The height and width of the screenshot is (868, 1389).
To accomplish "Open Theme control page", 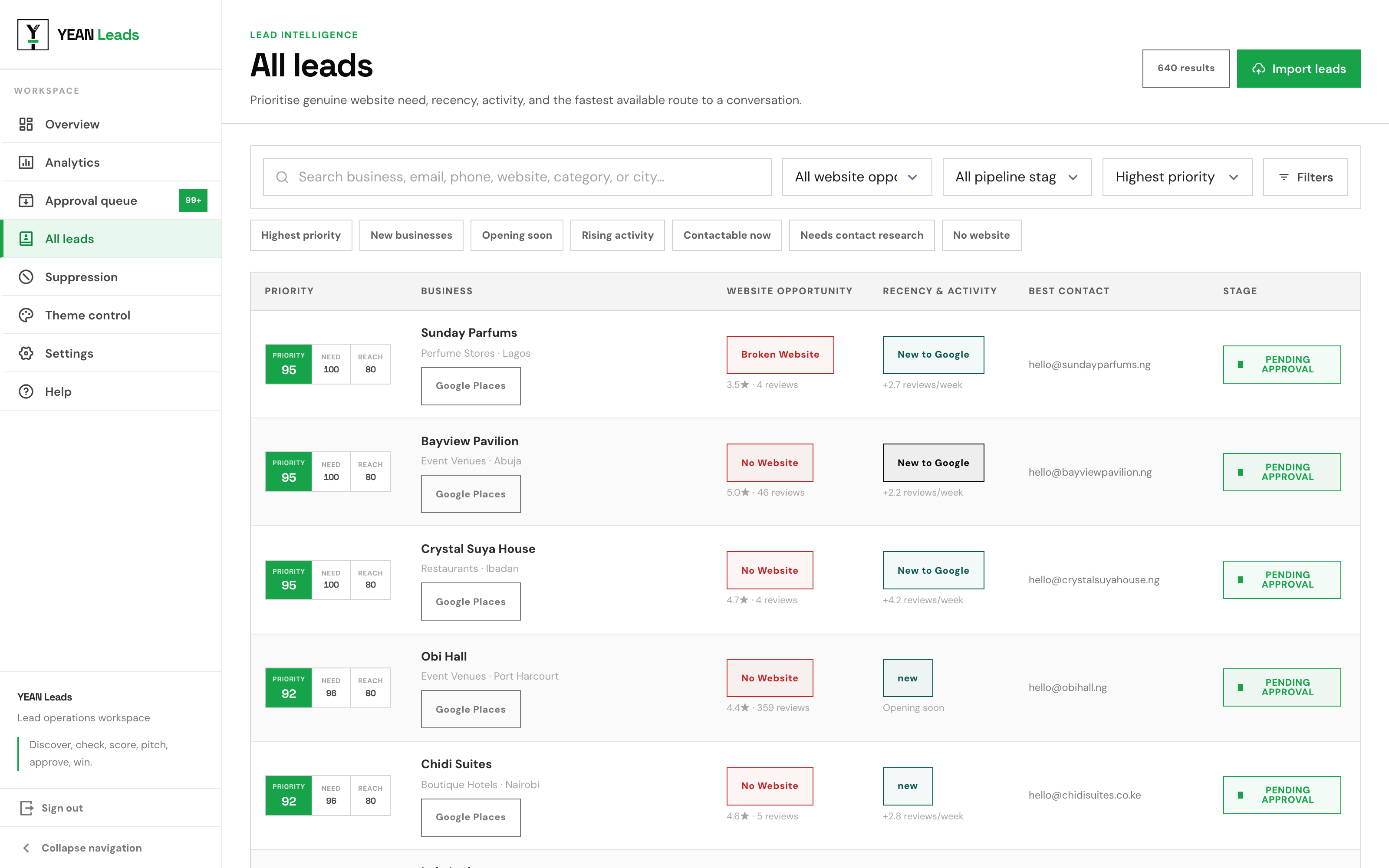I will coord(112,315).
